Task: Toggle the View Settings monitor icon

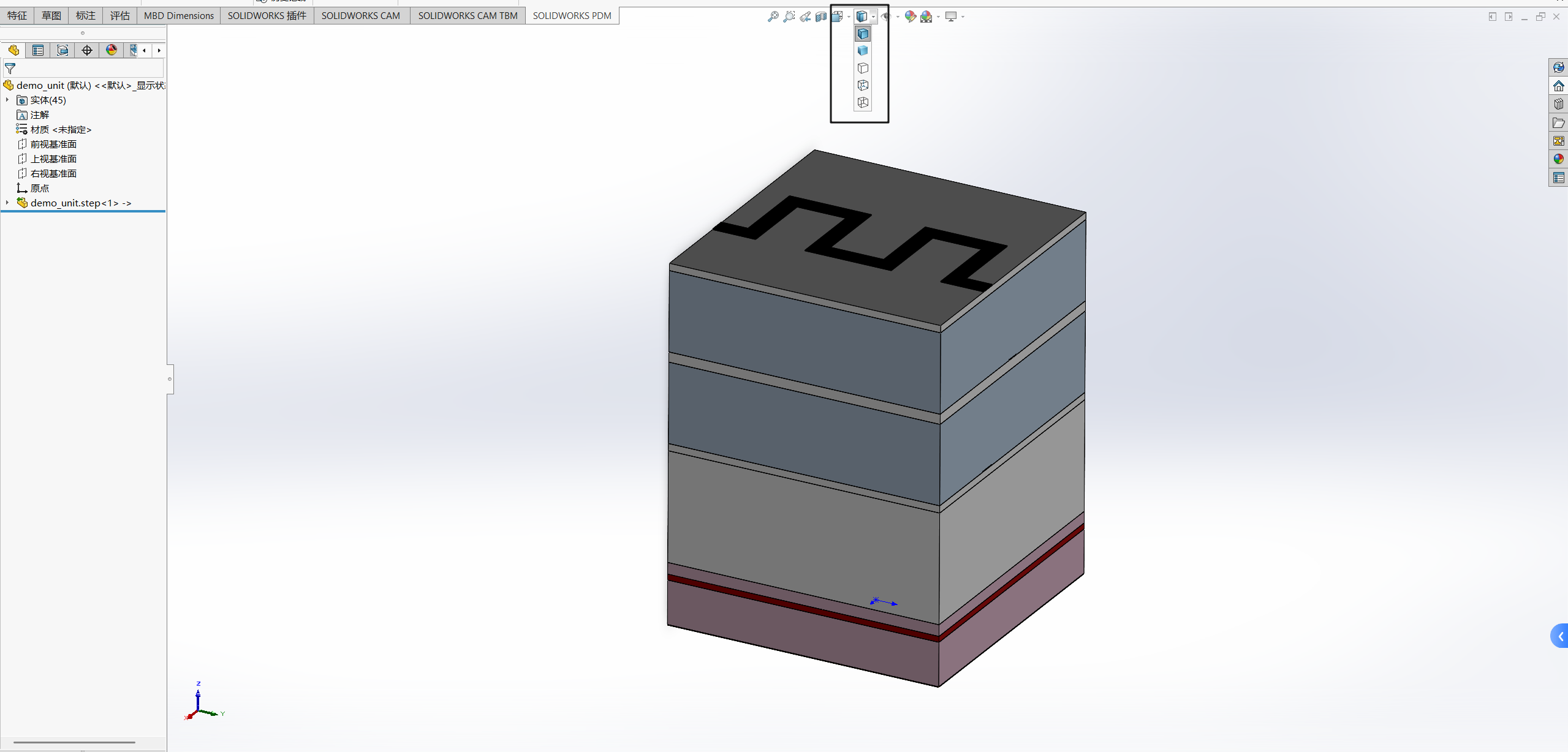Action: point(952,17)
